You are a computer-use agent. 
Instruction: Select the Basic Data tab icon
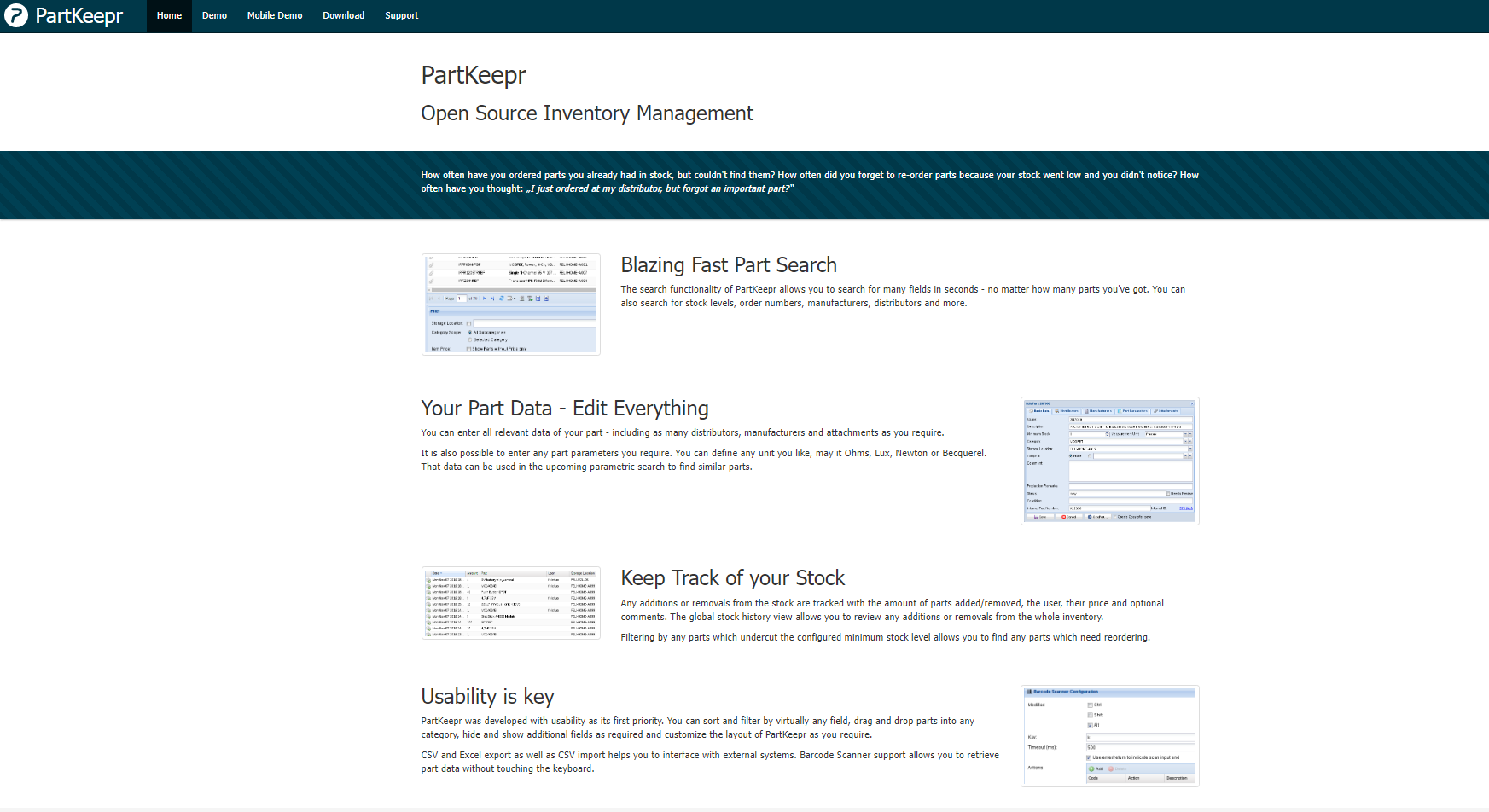1031,410
